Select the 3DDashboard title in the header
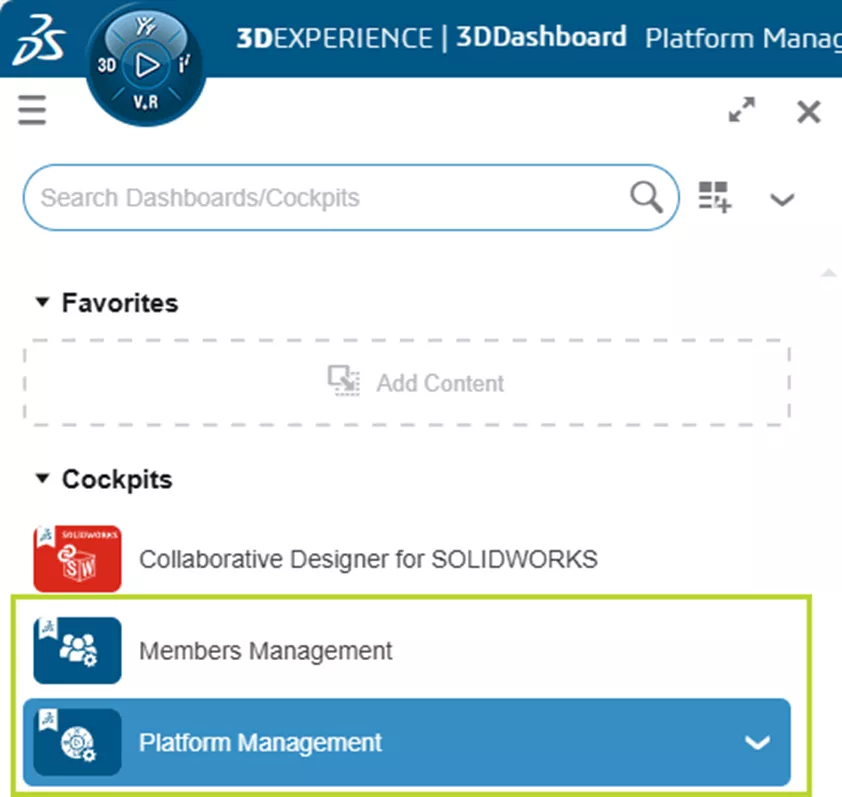This screenshot has width=842, height=797. [x=541, y=38]
